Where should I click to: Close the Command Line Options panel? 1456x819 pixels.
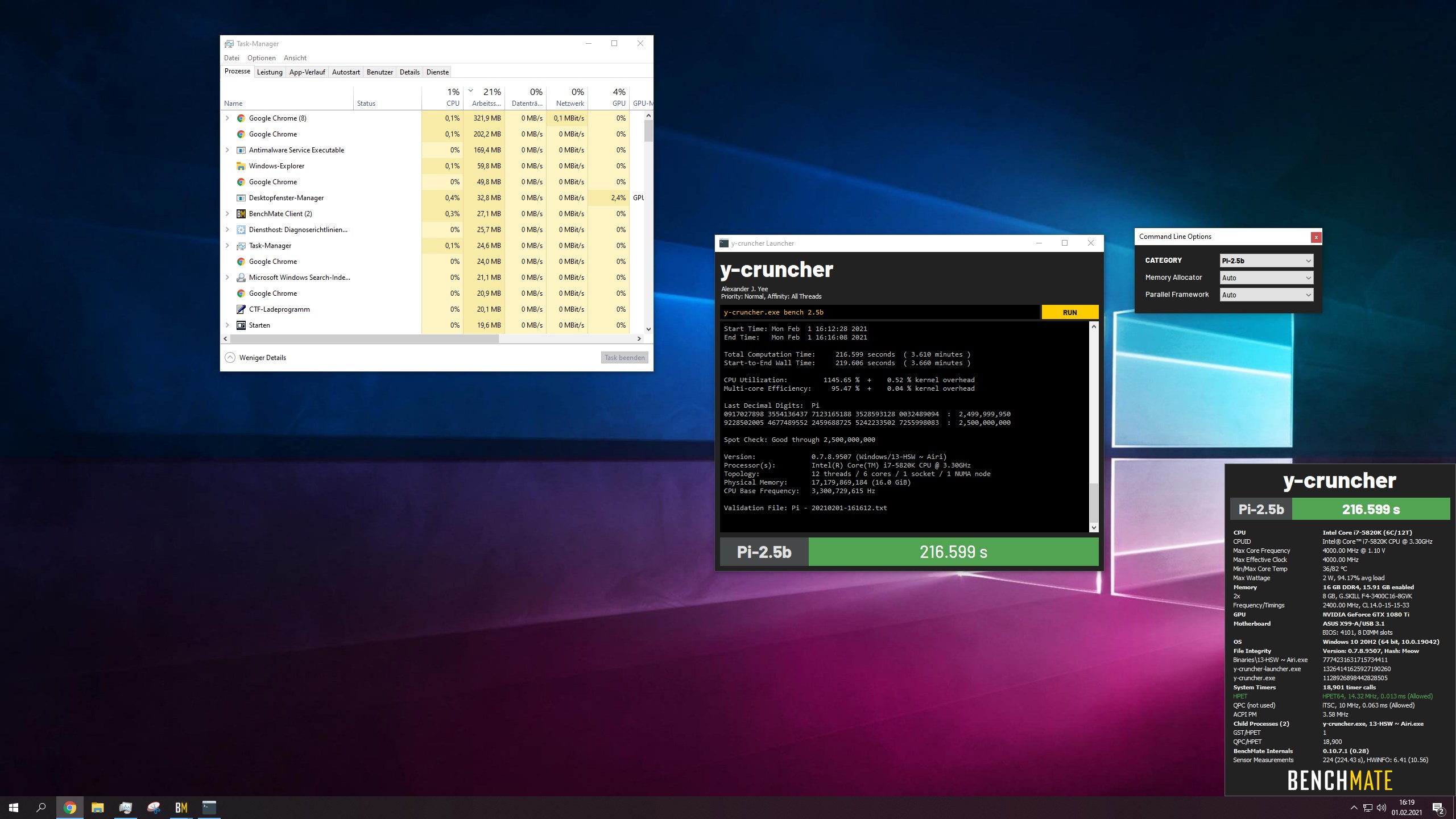tap(1316, 237)
